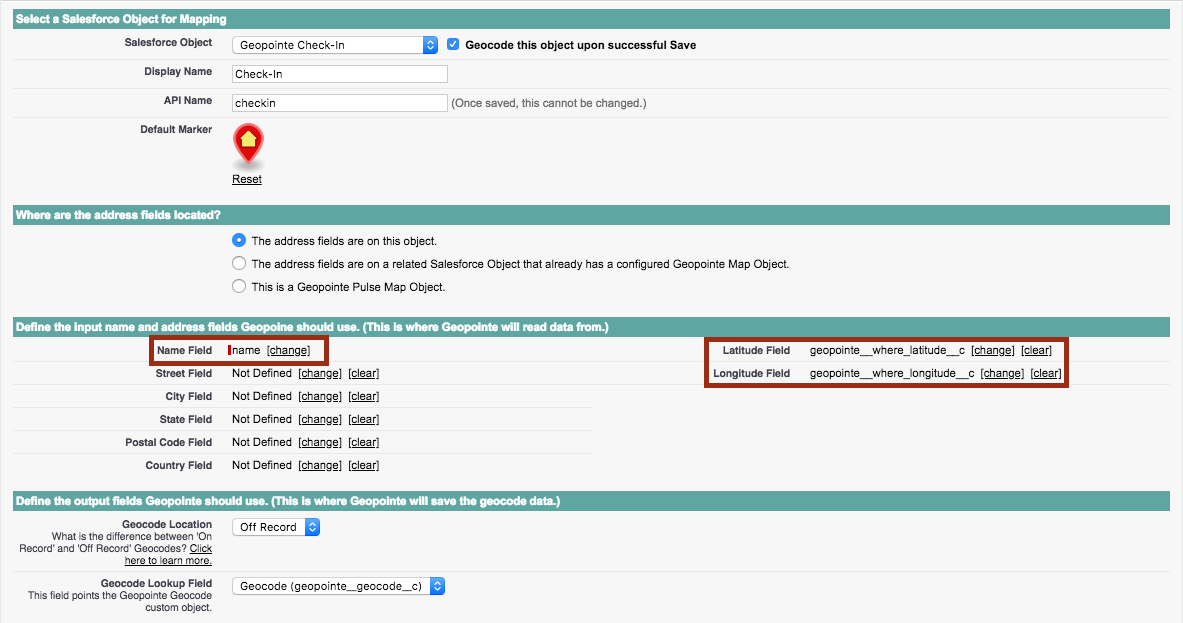Screen dimensions: 1183x623
Task: Select 'This is a Geopointe Pulse Map Object'
Action: click(x=239, y=286)
